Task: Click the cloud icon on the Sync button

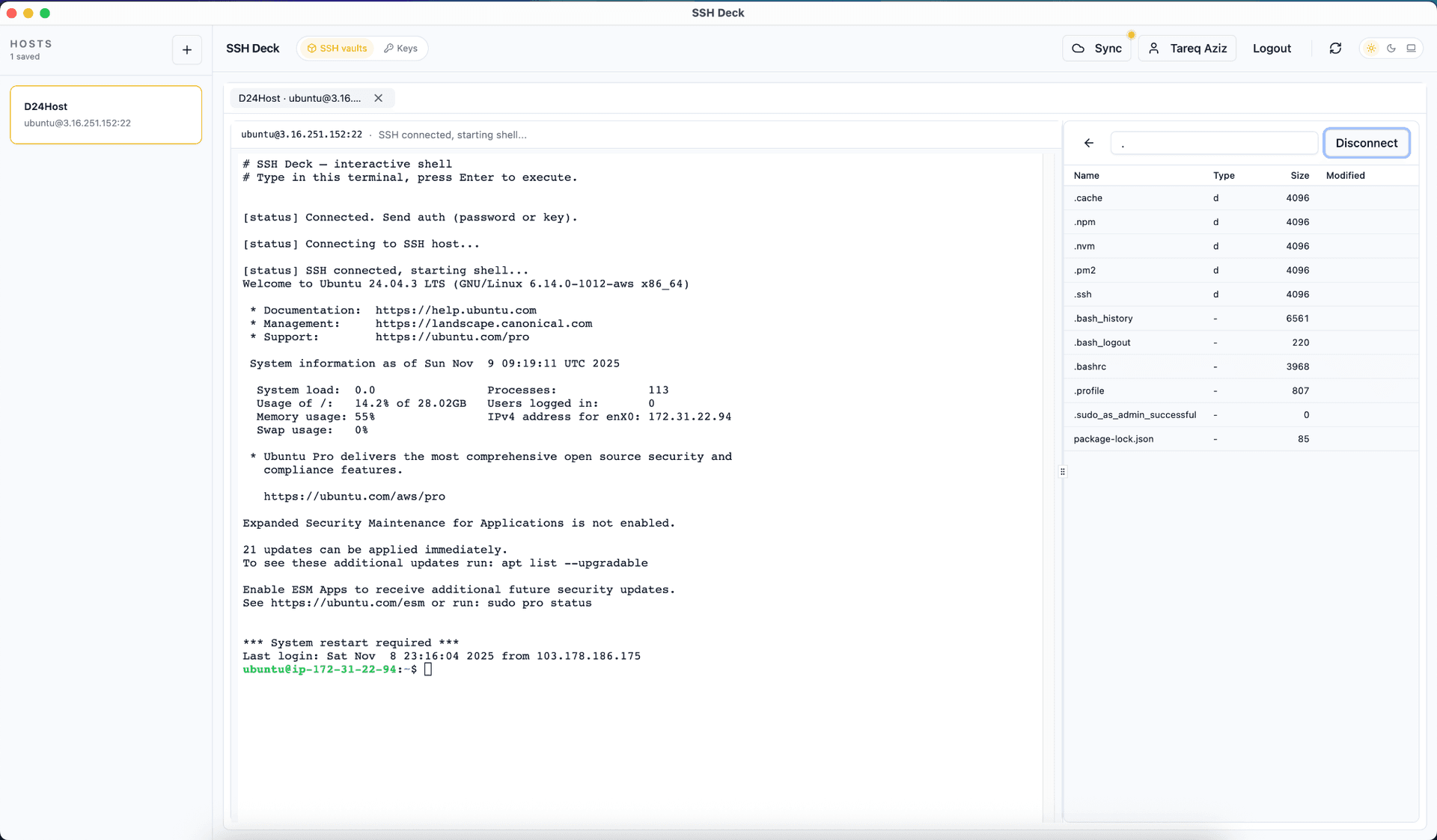Action: (1078, 48)
